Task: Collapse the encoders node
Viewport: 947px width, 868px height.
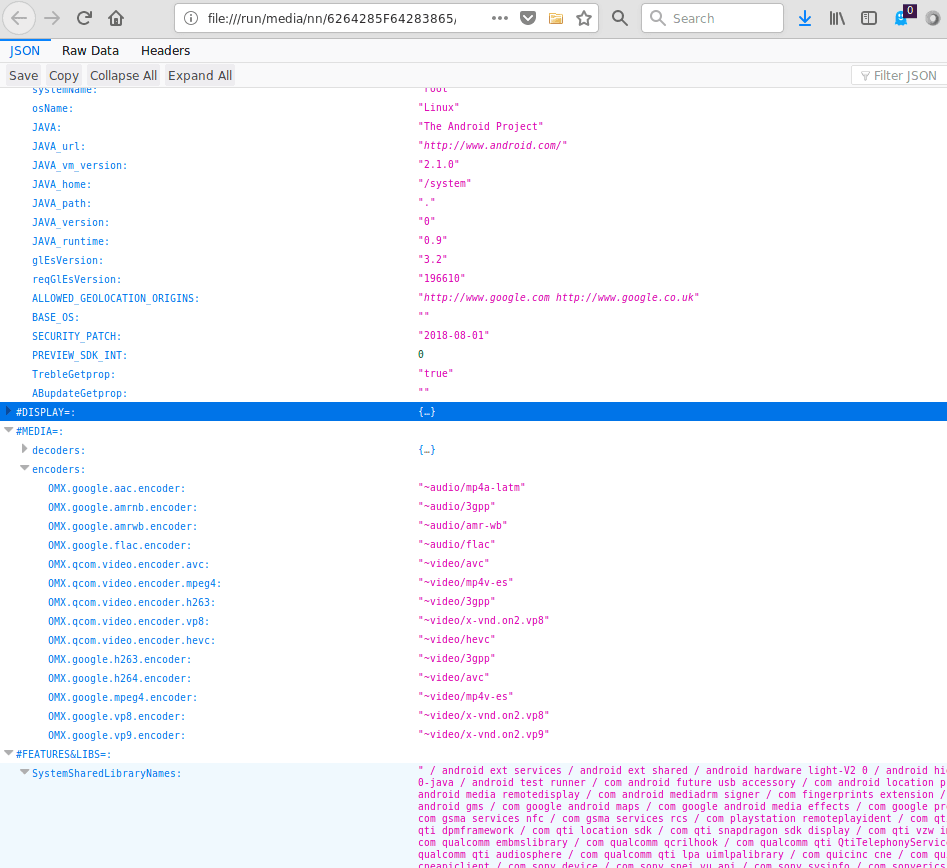Action: [24, 468]
